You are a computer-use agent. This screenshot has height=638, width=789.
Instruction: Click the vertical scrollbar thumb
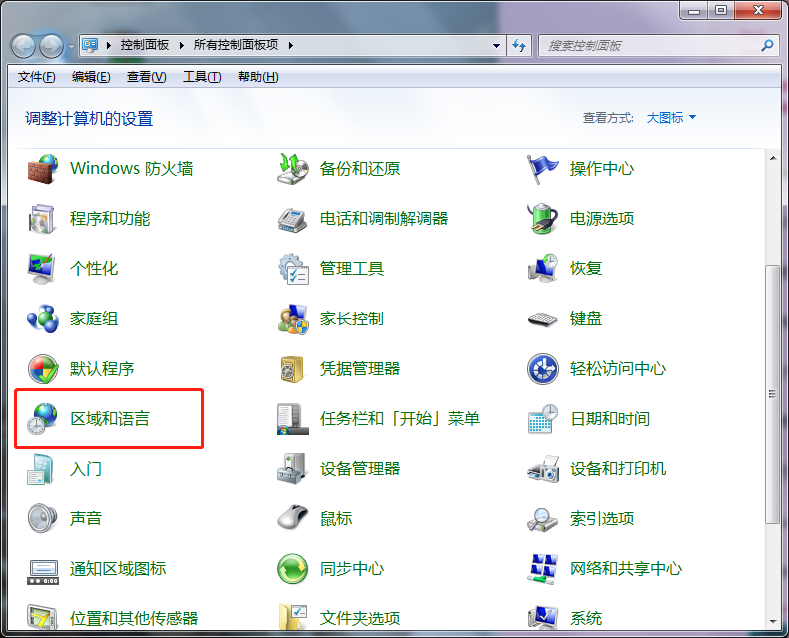[772, 394]
